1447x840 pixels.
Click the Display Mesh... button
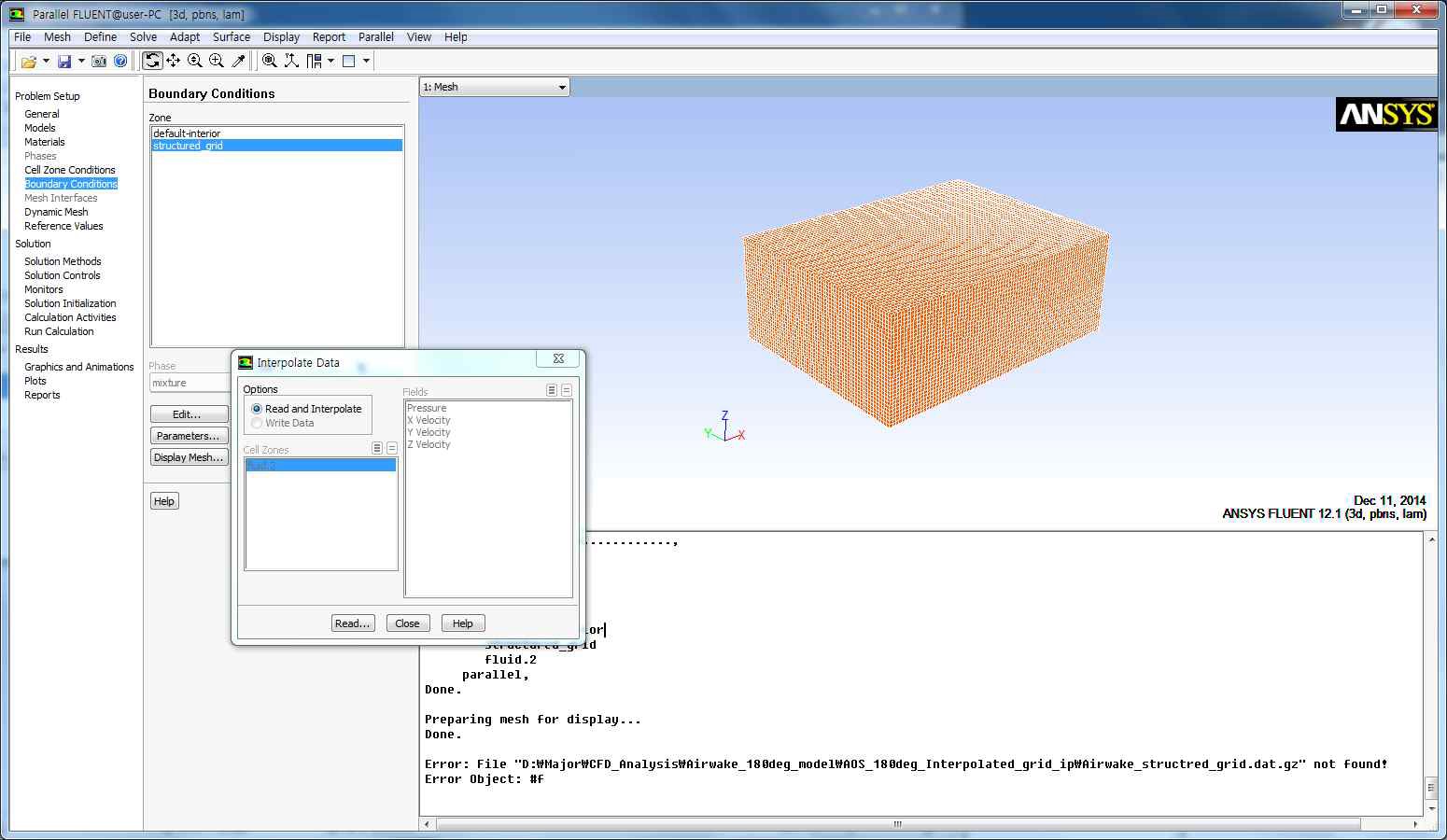point(190,457)
